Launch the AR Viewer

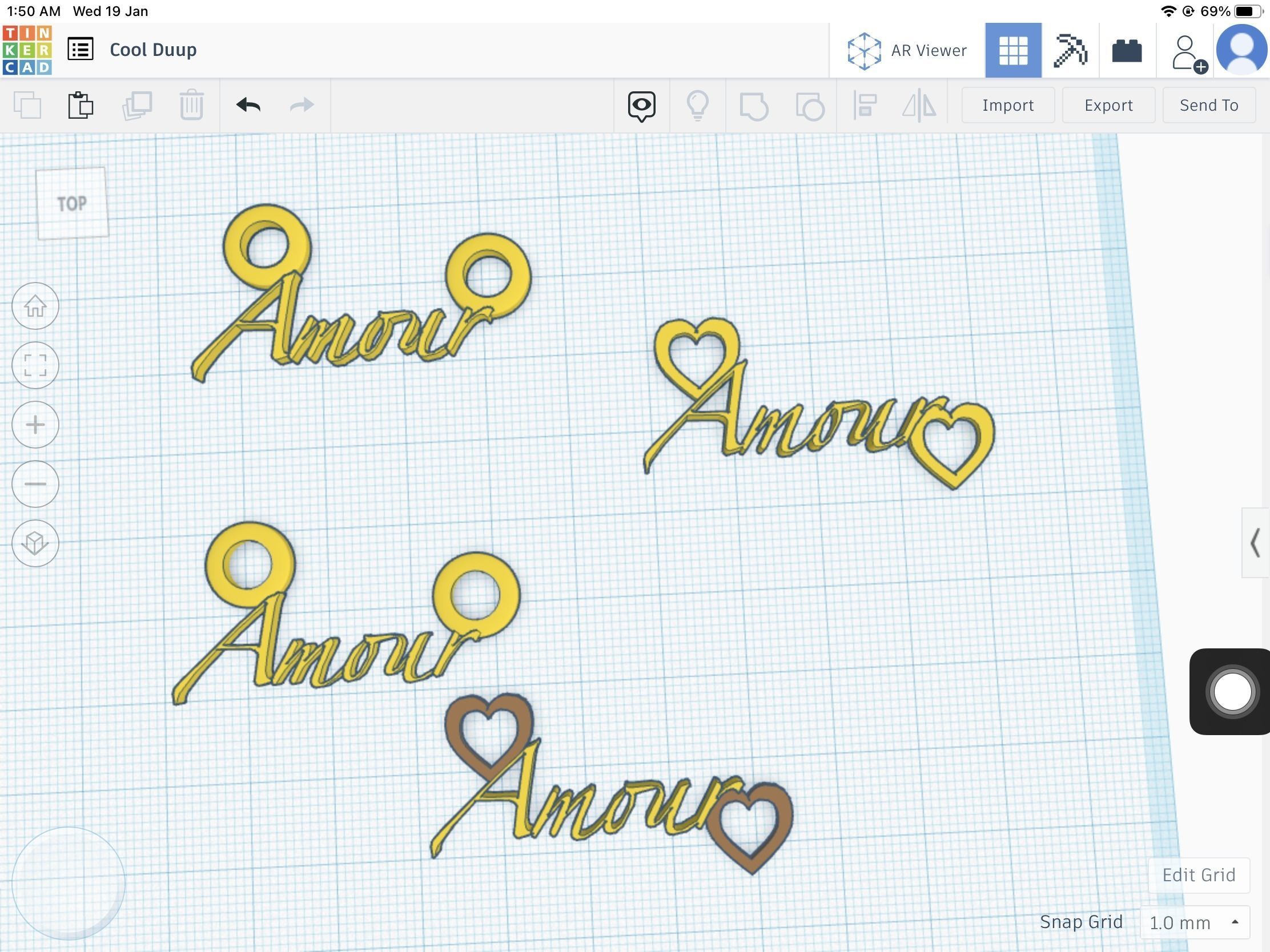point(907,50)
